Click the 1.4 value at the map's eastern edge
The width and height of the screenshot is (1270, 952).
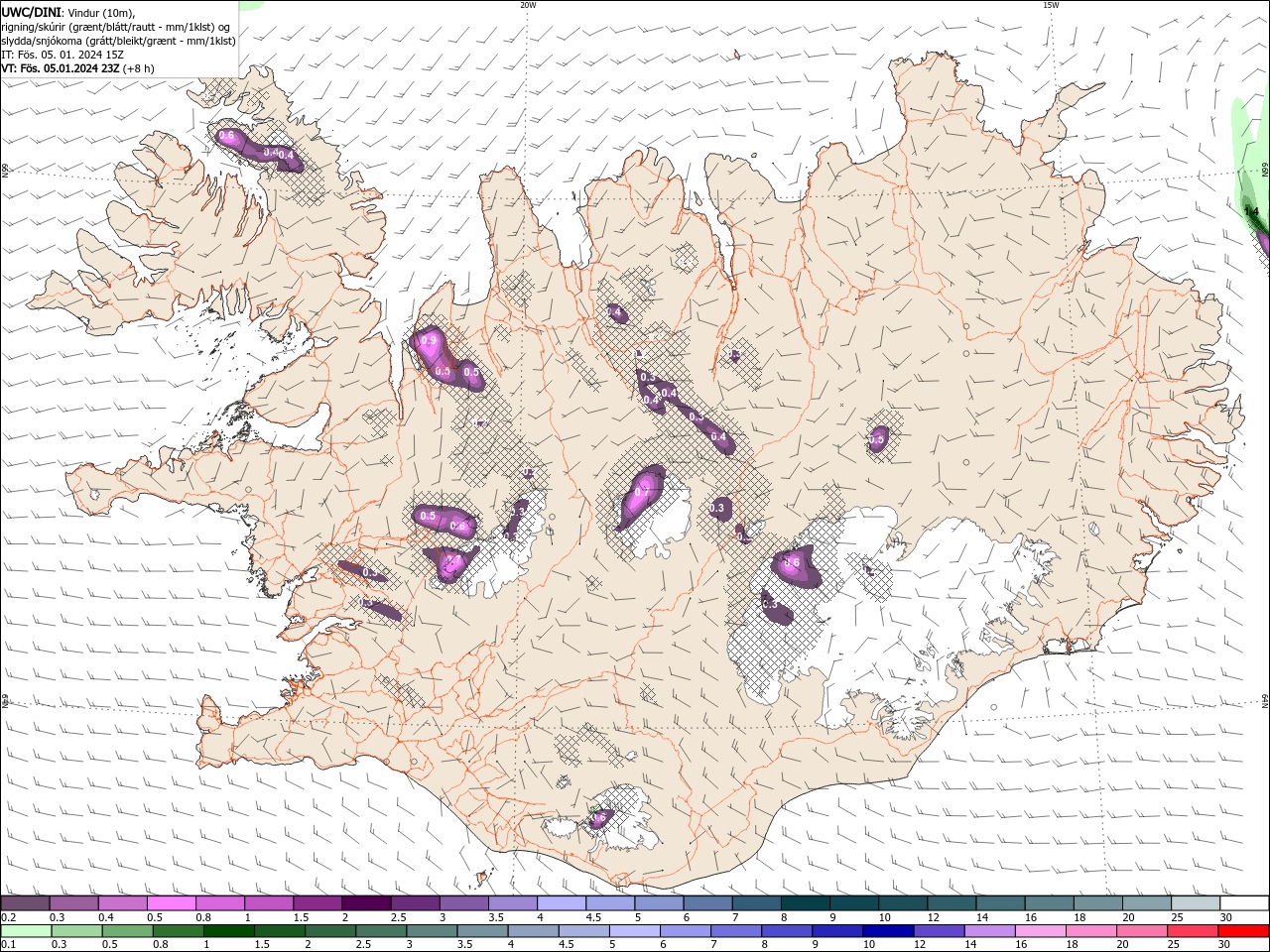(x=1252, y=211)
